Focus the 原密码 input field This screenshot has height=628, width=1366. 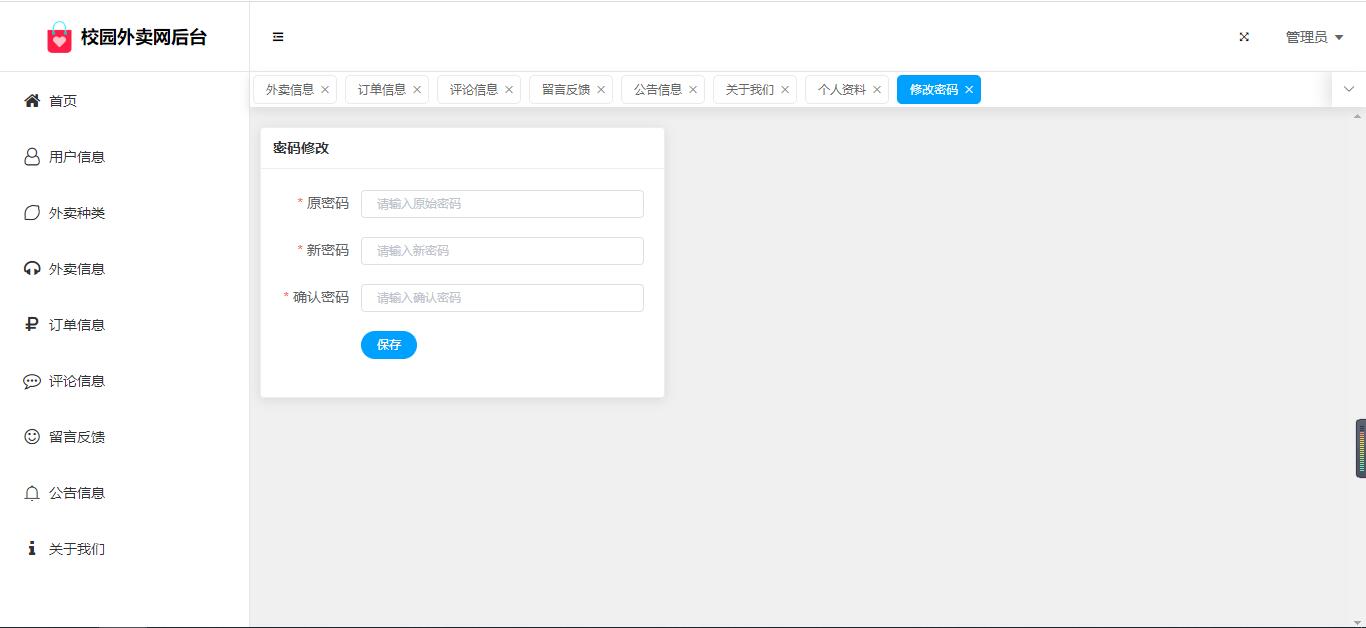click(x=502, y=204)
